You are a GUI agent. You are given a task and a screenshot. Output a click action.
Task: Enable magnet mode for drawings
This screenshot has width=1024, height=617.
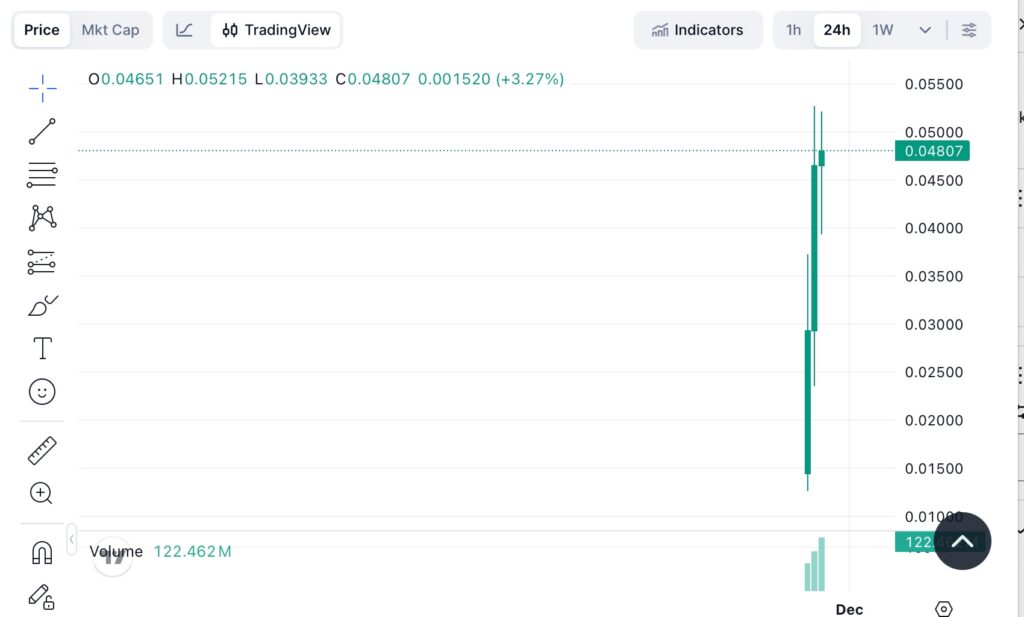(x=41, y=551)
